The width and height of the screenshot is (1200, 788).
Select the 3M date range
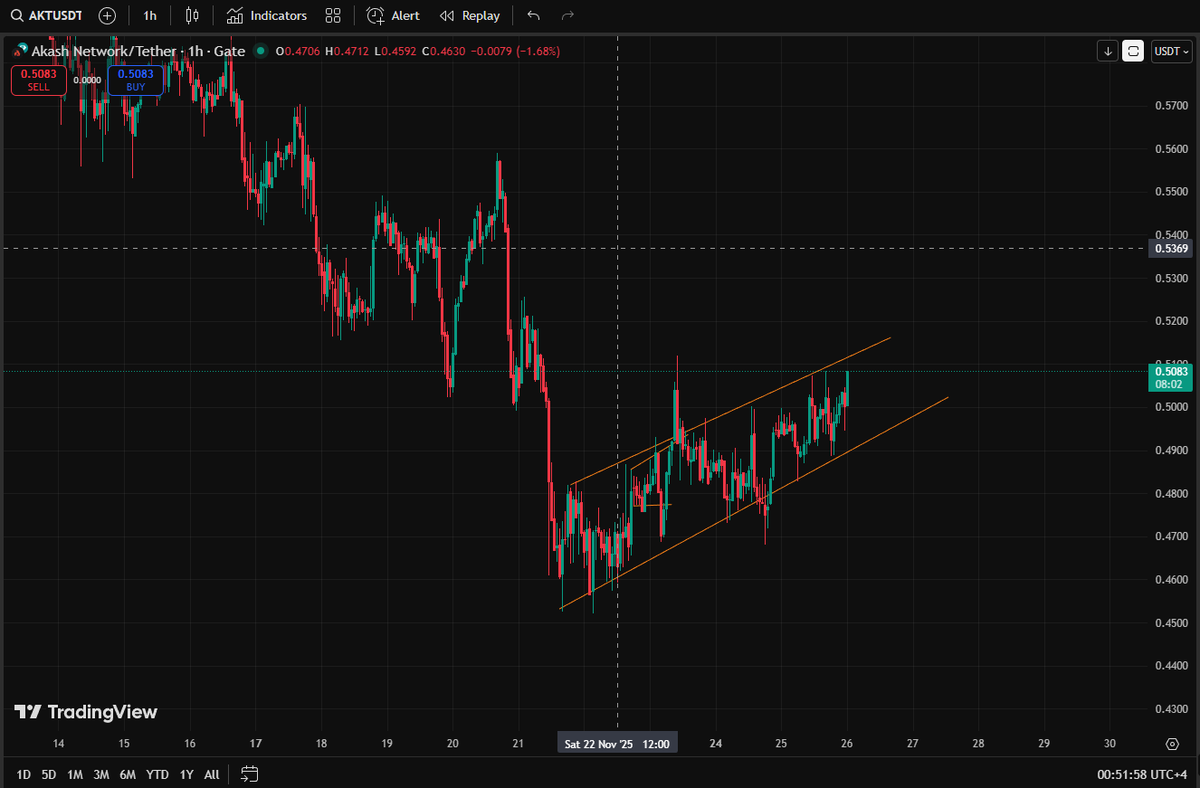pyautogui.click(x=101, y=774)
